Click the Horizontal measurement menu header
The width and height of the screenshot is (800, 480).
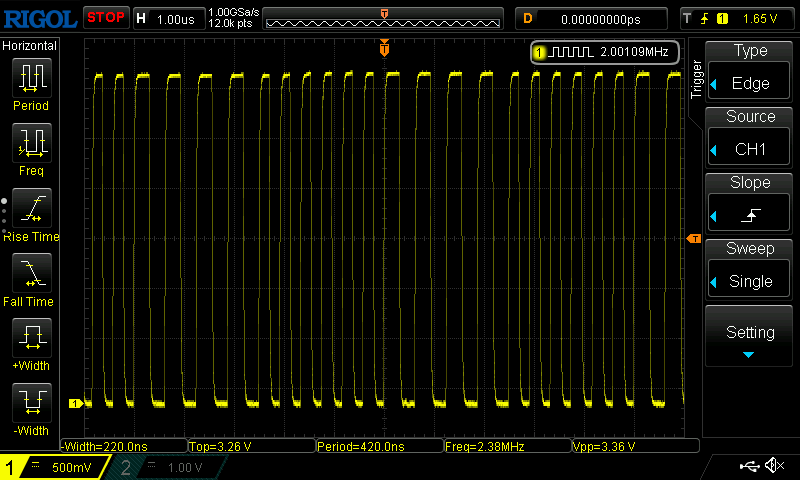[x=30, y=46]
